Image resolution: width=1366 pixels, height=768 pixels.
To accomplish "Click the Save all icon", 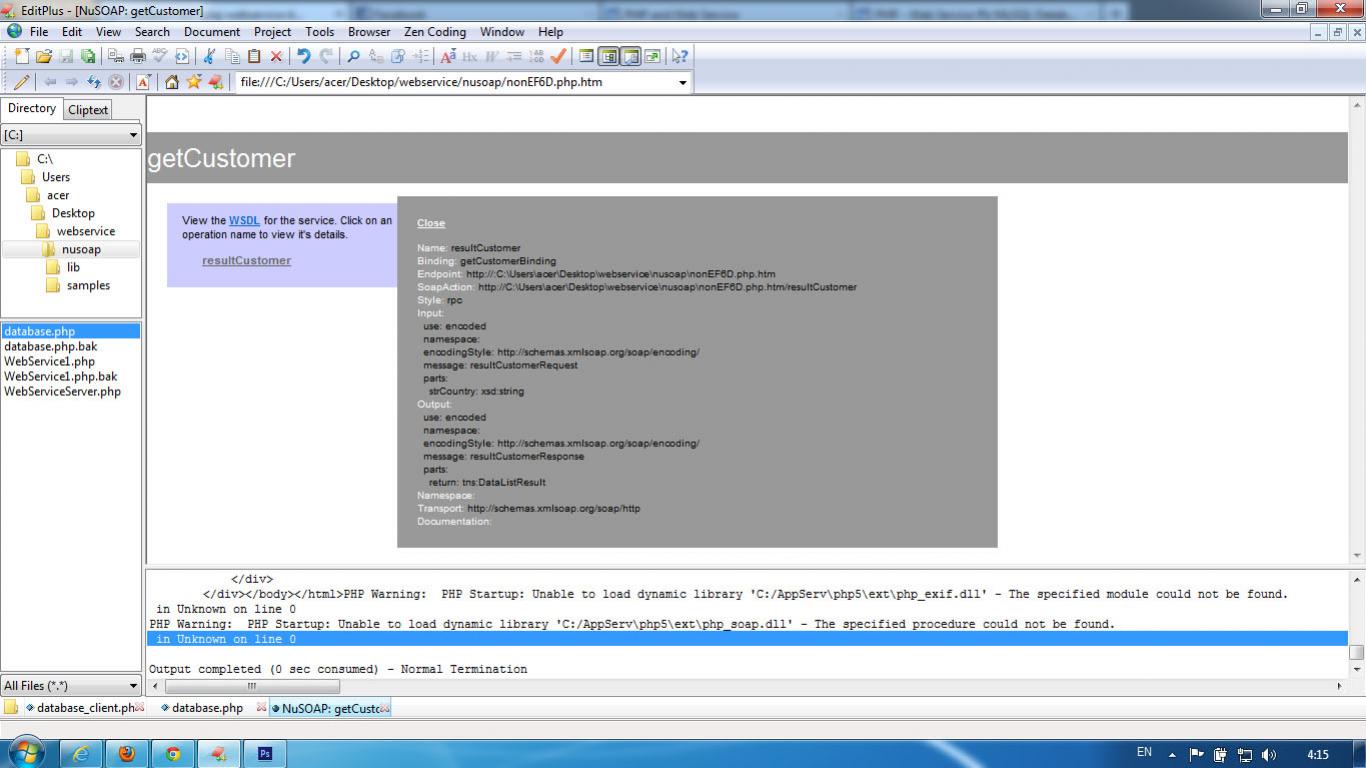I will [x=89, y=56].
